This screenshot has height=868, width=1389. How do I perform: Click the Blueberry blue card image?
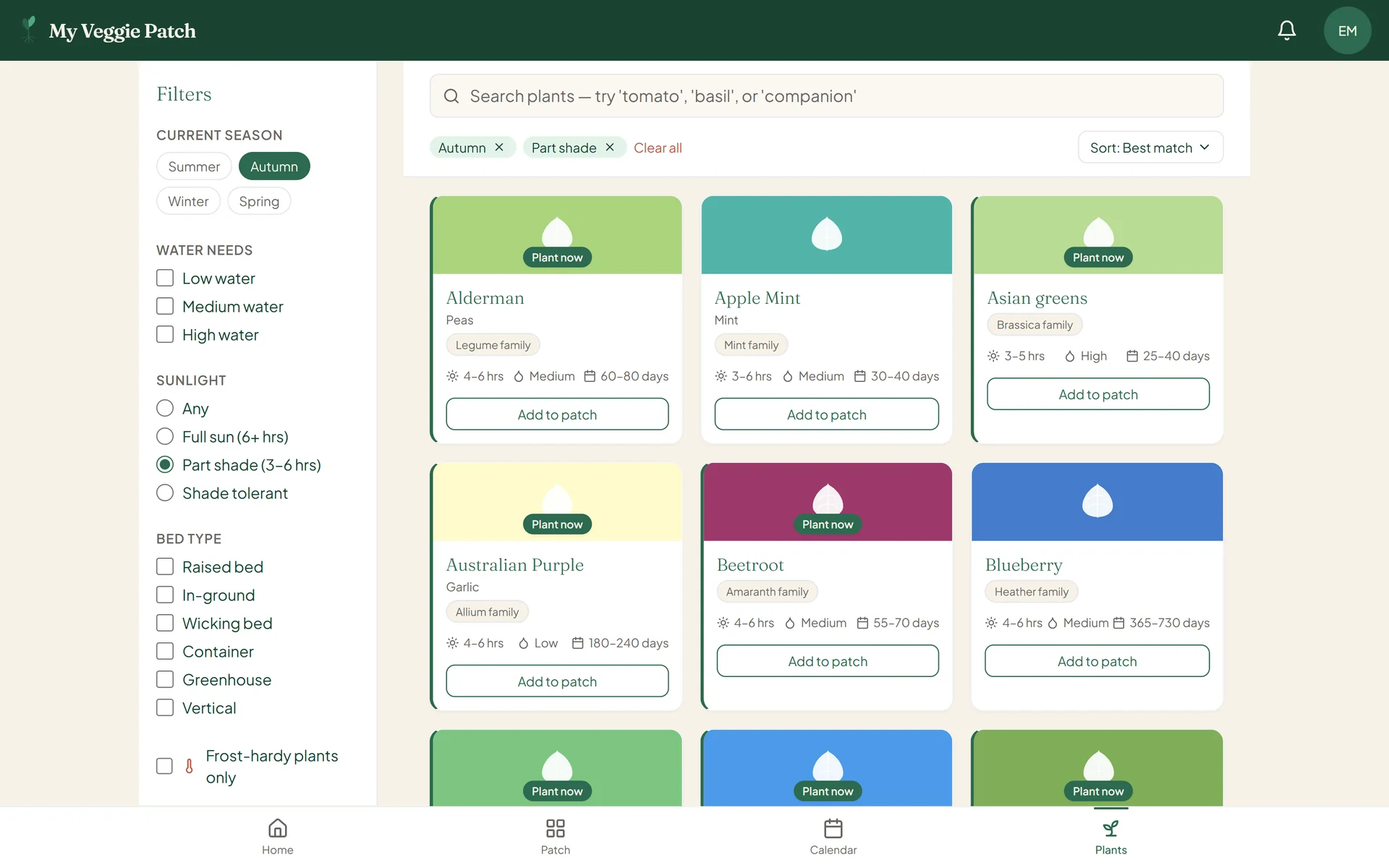[x=1097, y=502]
